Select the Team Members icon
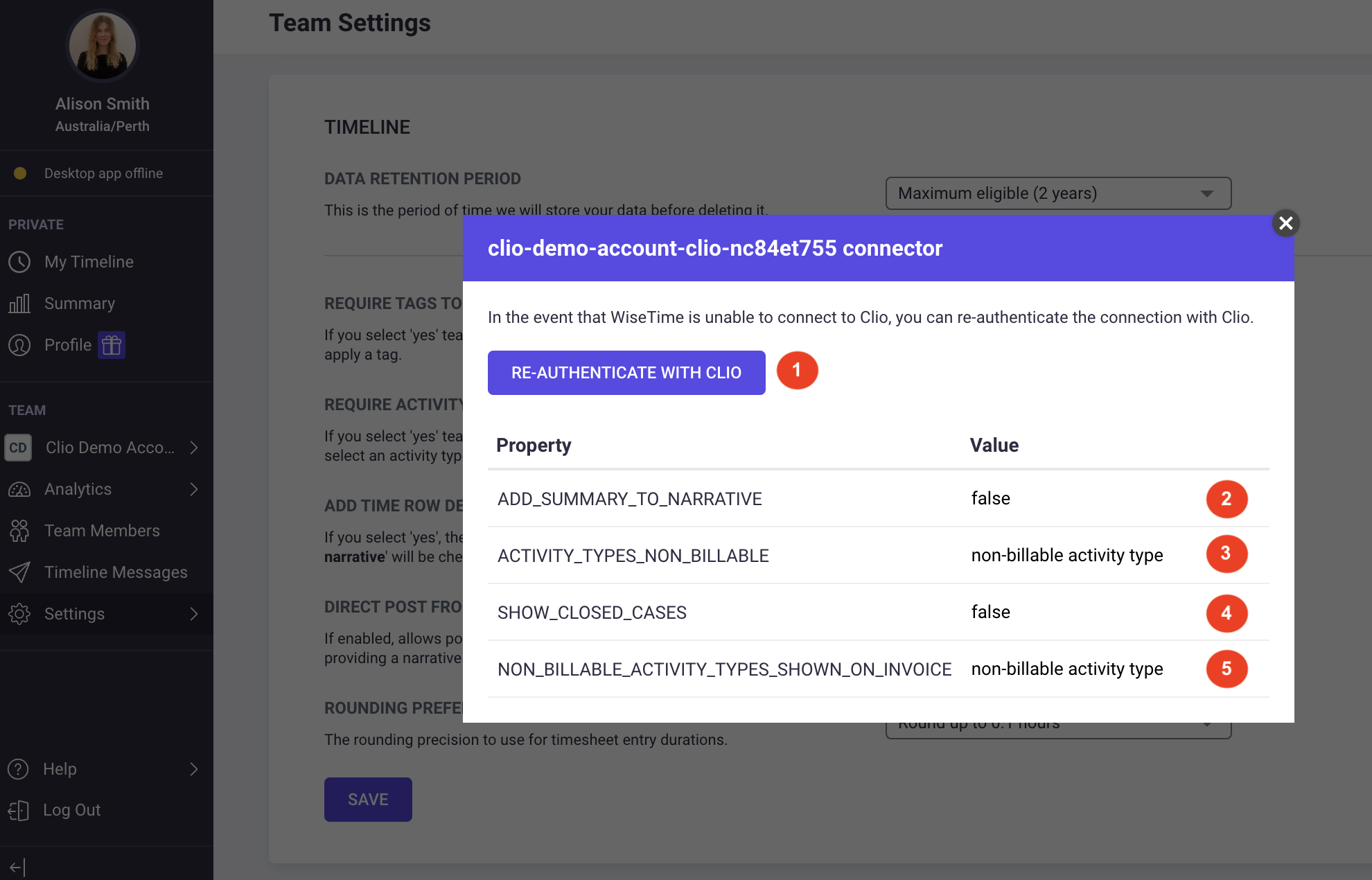This screenshot has width=1372, height=880. click(x=20, y=530)
